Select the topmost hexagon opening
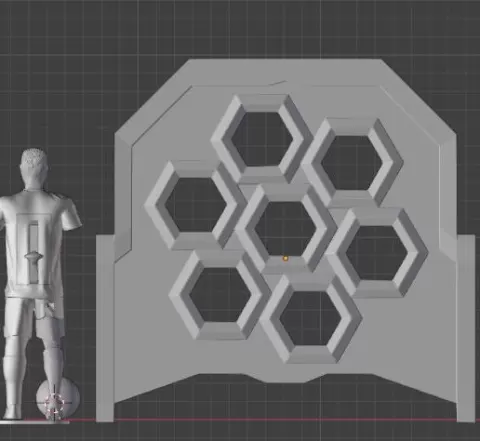480x441 pixels. point(262,139)
